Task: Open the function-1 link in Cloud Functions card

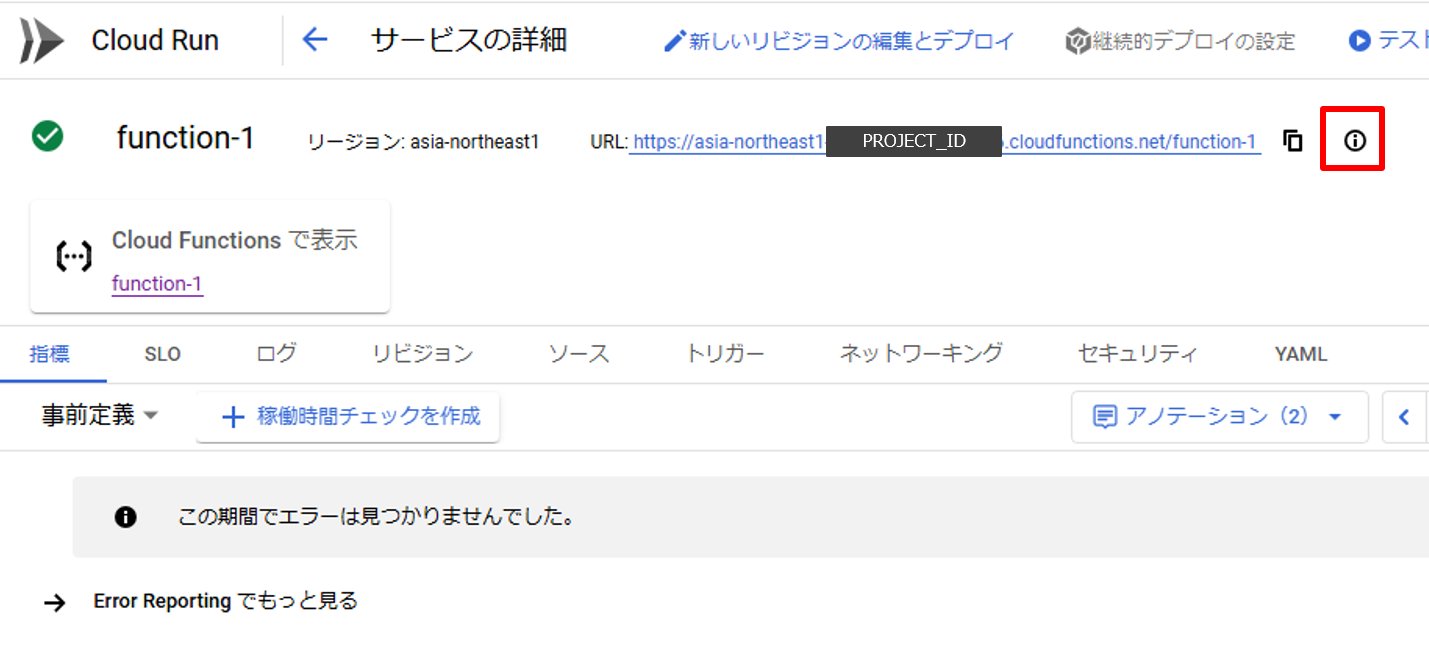Action: click(157, 284)
